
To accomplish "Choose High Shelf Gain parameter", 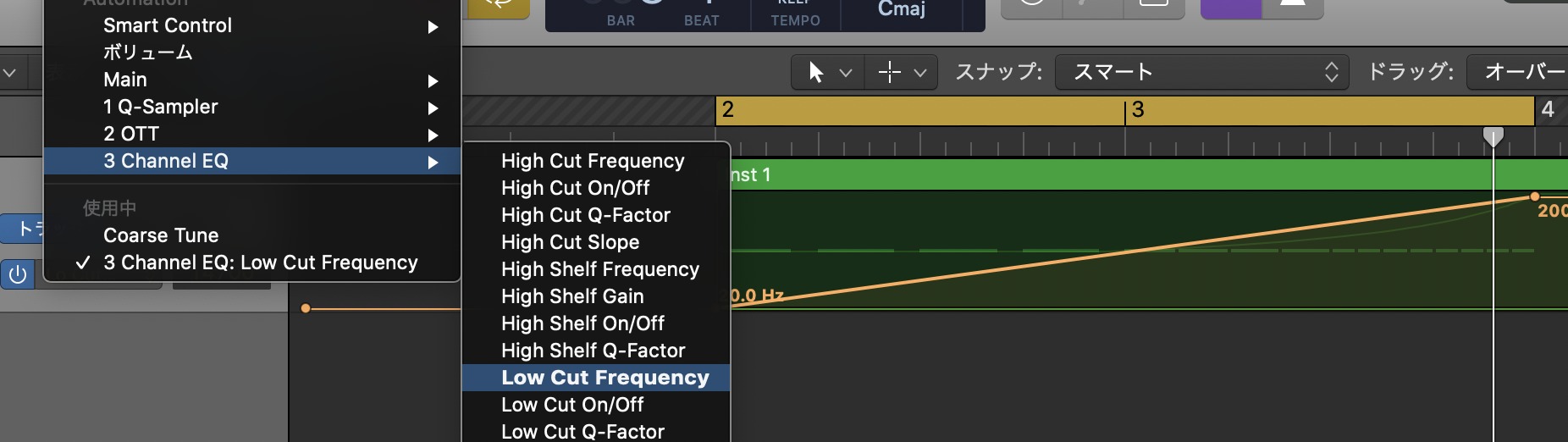I will (572, 296).
